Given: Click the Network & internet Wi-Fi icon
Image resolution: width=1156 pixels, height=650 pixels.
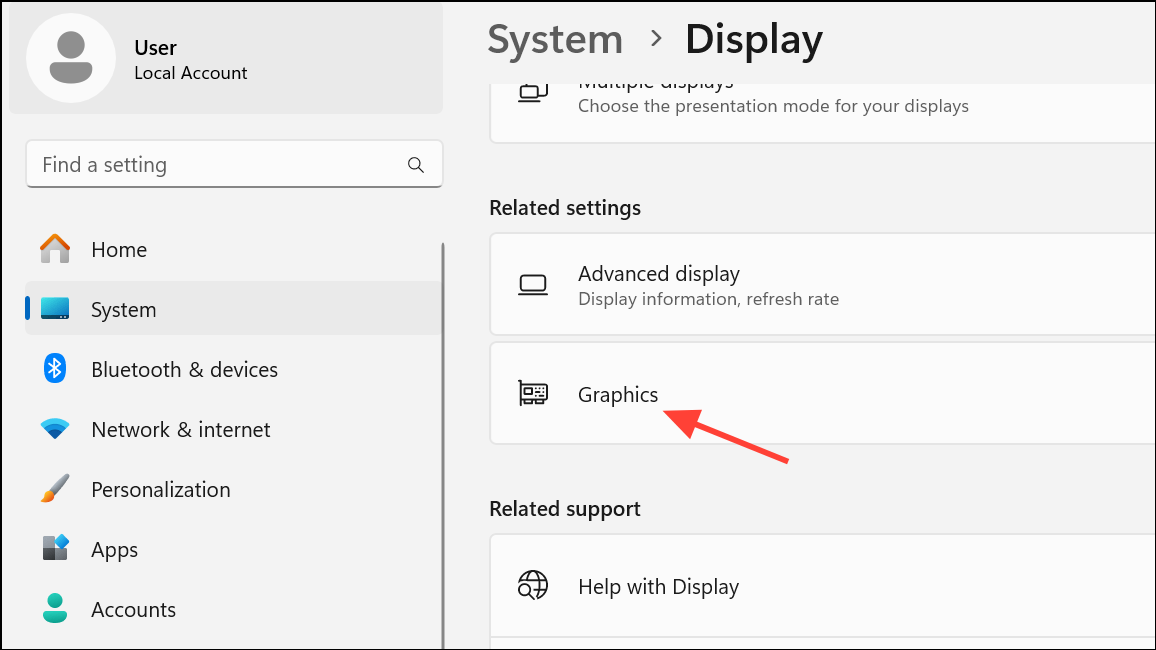Looking at the screenshot, I should pyautogui.click(x=57, y=429).
